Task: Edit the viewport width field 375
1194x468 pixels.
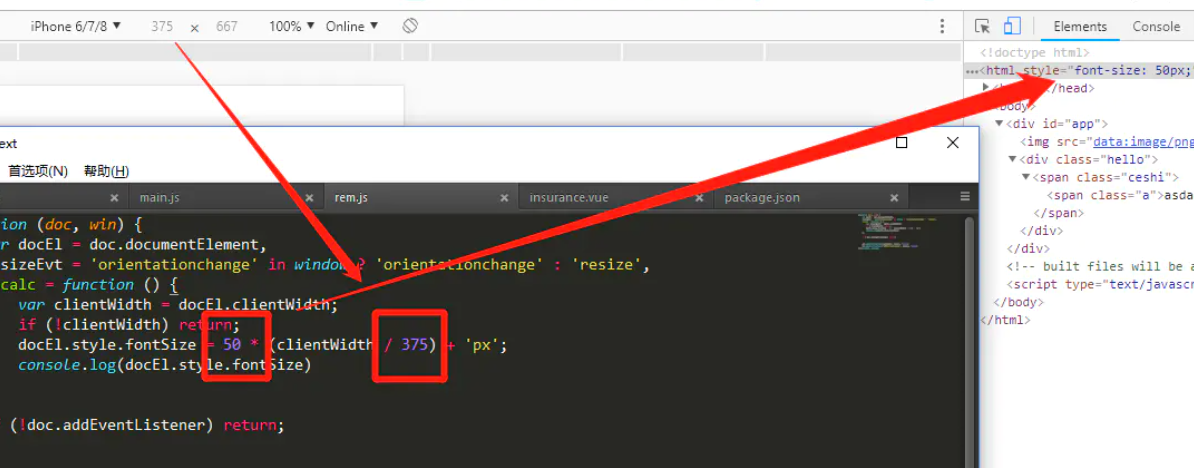Action: point(161,27)
